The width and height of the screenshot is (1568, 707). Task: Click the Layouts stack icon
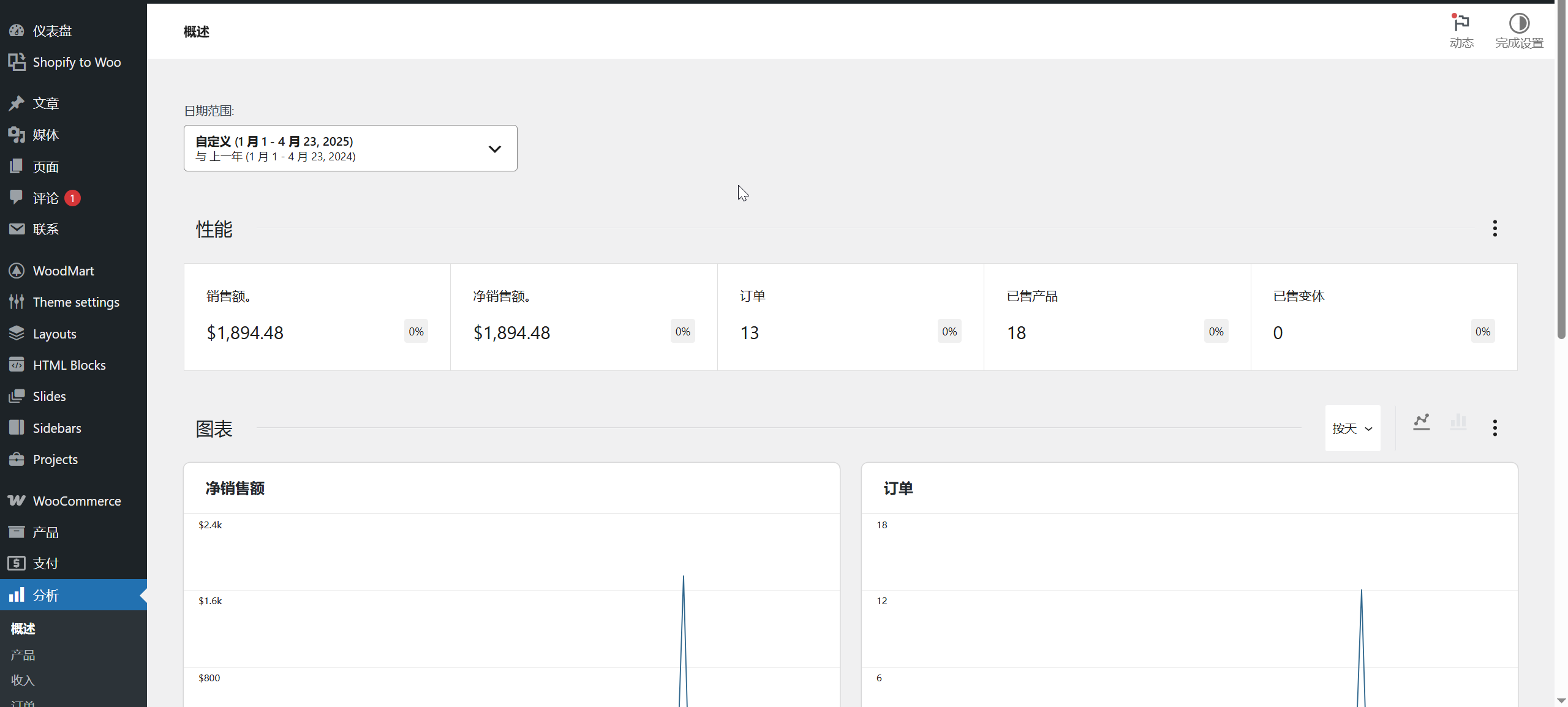pos(17,334)
